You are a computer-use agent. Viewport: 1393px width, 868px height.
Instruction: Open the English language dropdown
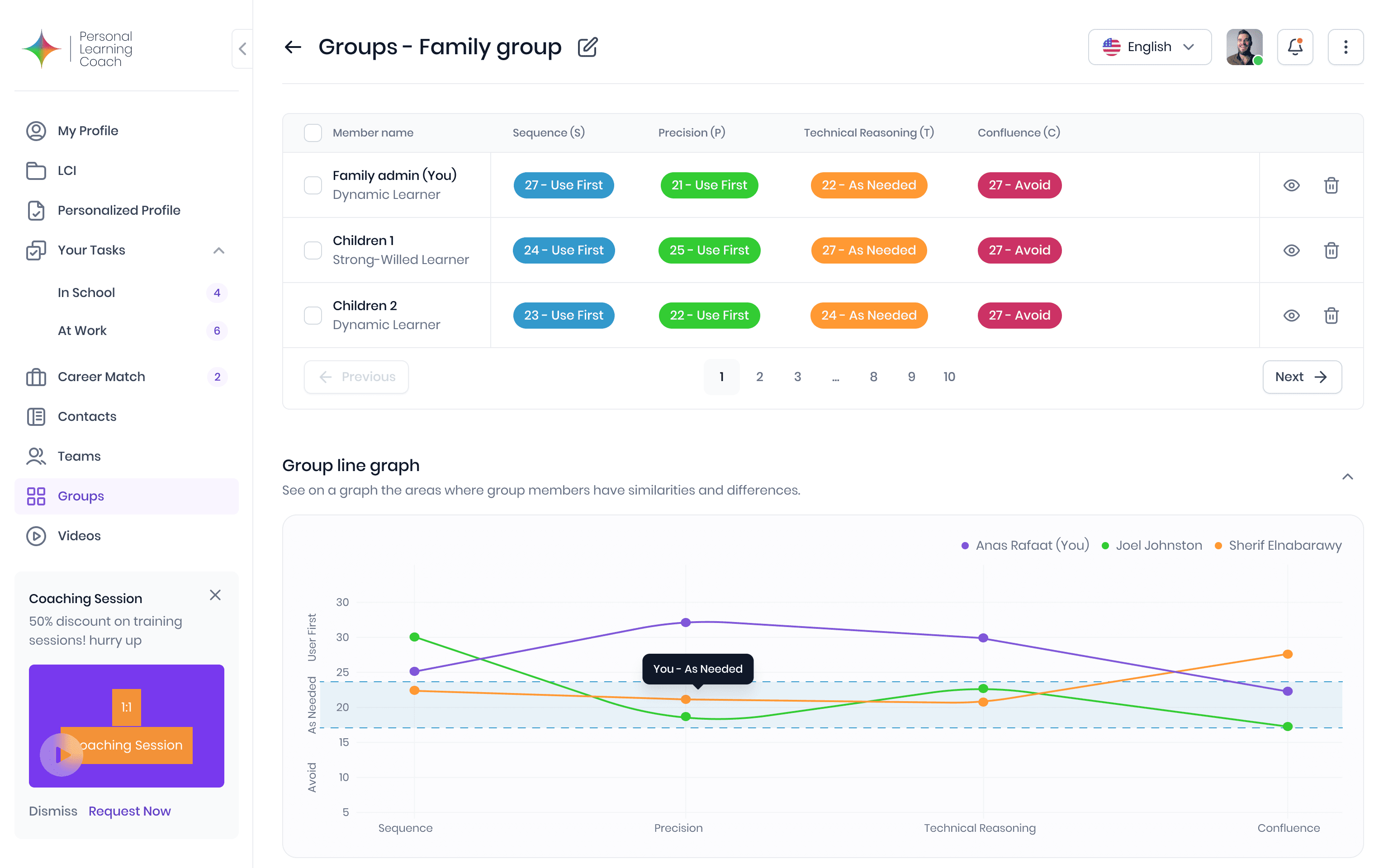click(1150, 47)
